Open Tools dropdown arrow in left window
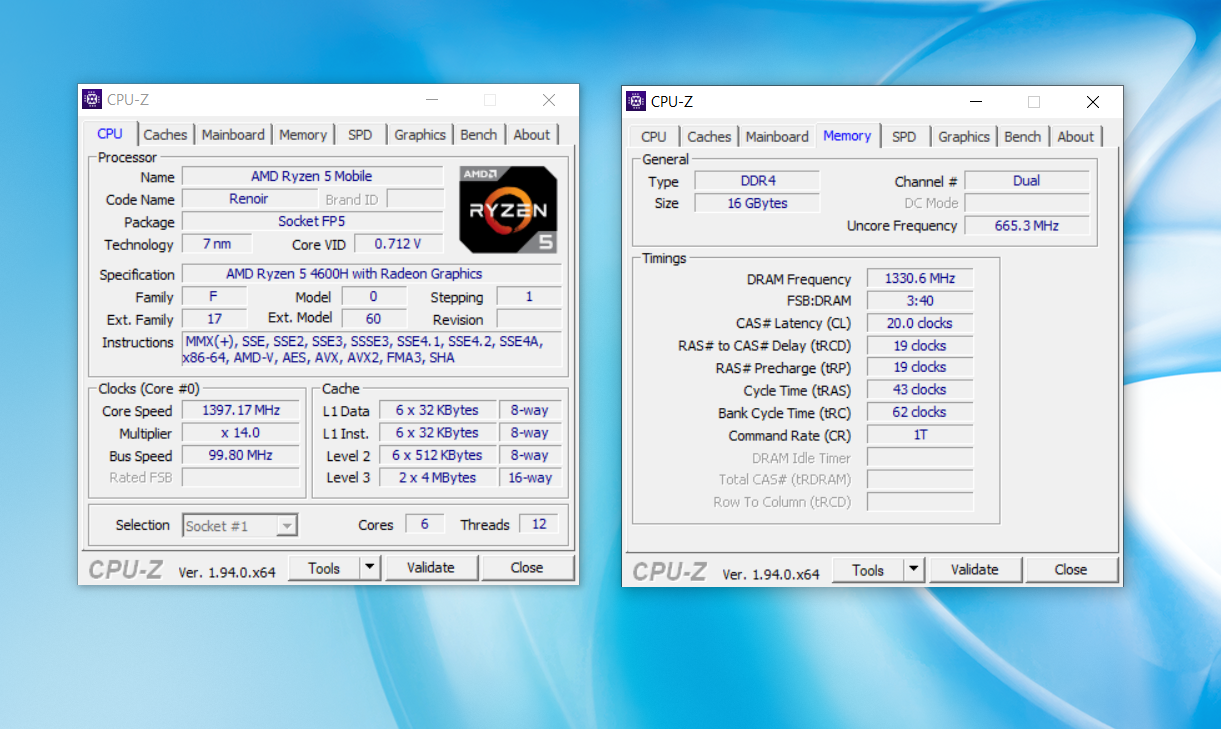1221x729 pixels. [370, 568]
